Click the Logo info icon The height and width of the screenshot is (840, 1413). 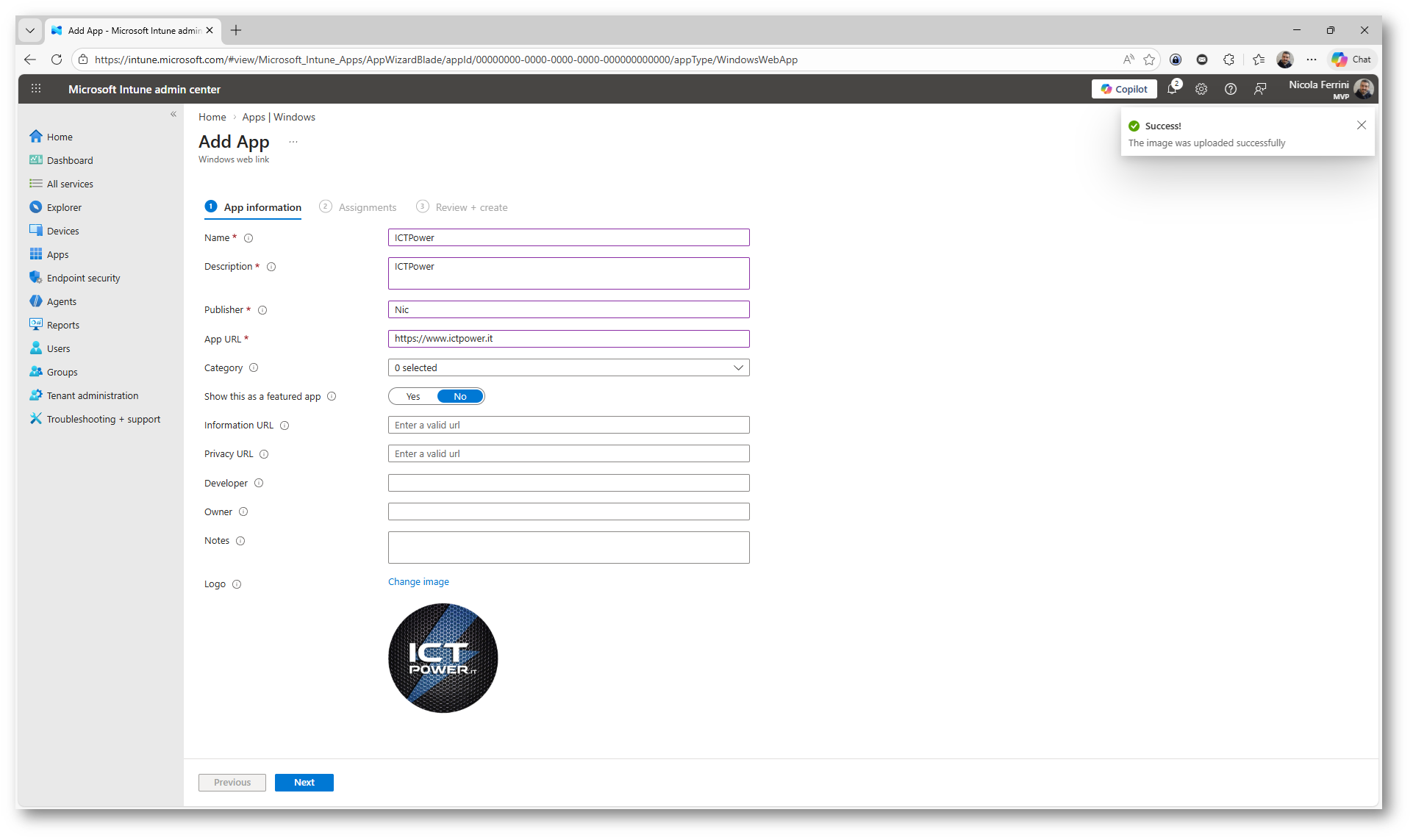pyautogui.click(x=237, y=584)
